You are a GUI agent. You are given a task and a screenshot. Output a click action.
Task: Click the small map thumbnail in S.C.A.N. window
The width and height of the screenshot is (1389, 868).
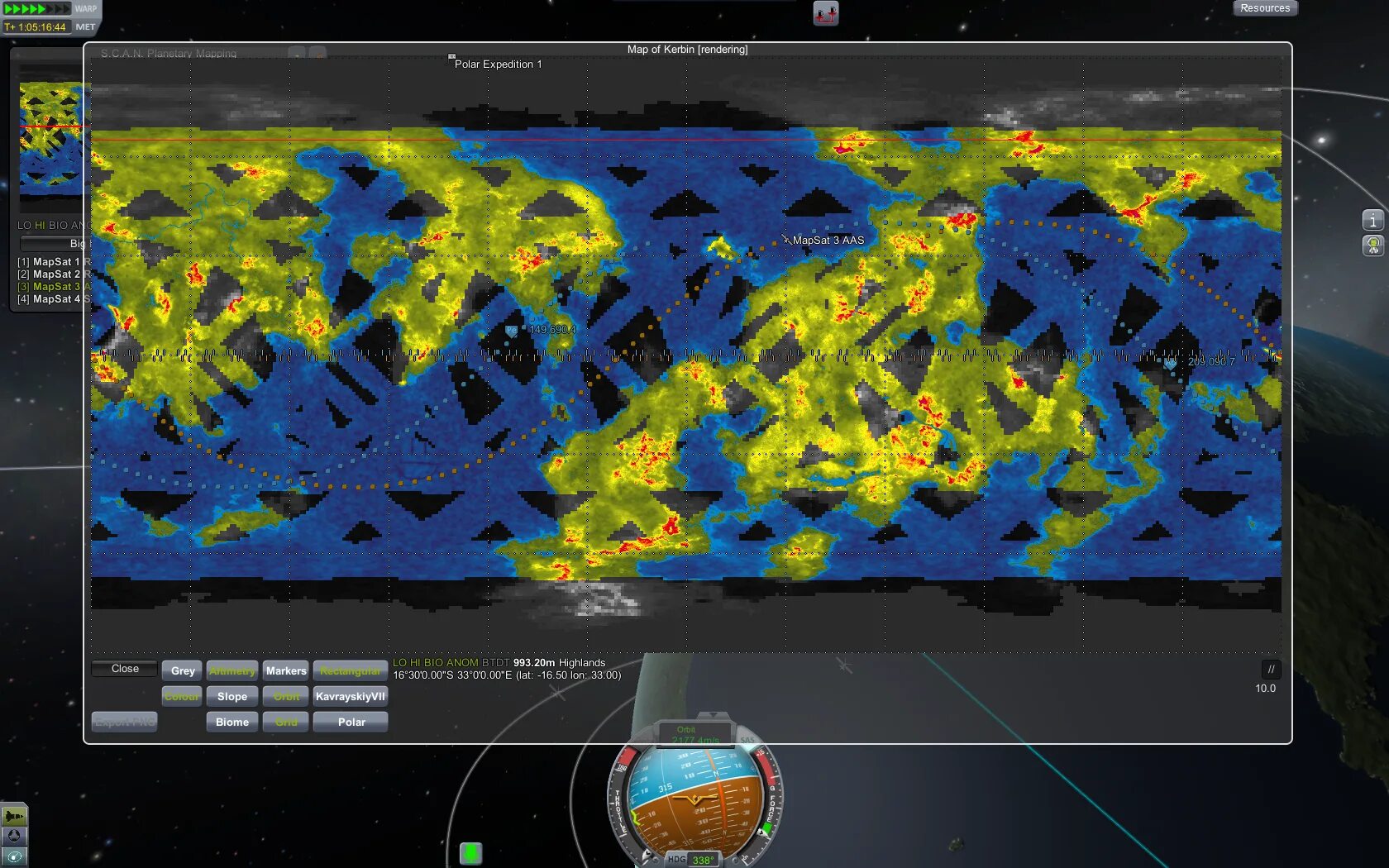coord(51,137)
